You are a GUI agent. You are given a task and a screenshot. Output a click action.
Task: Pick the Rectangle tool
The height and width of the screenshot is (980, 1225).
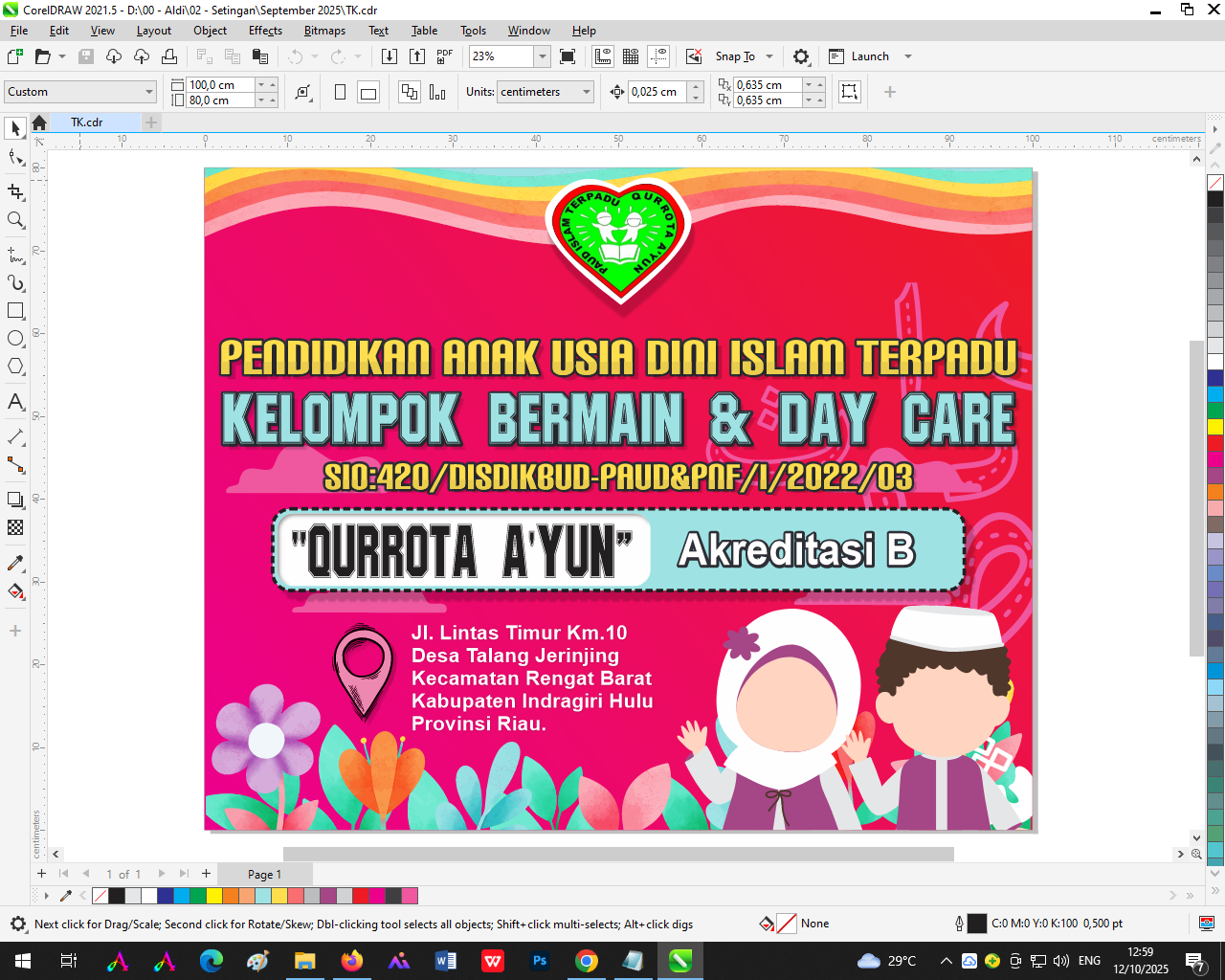[15, 311]
